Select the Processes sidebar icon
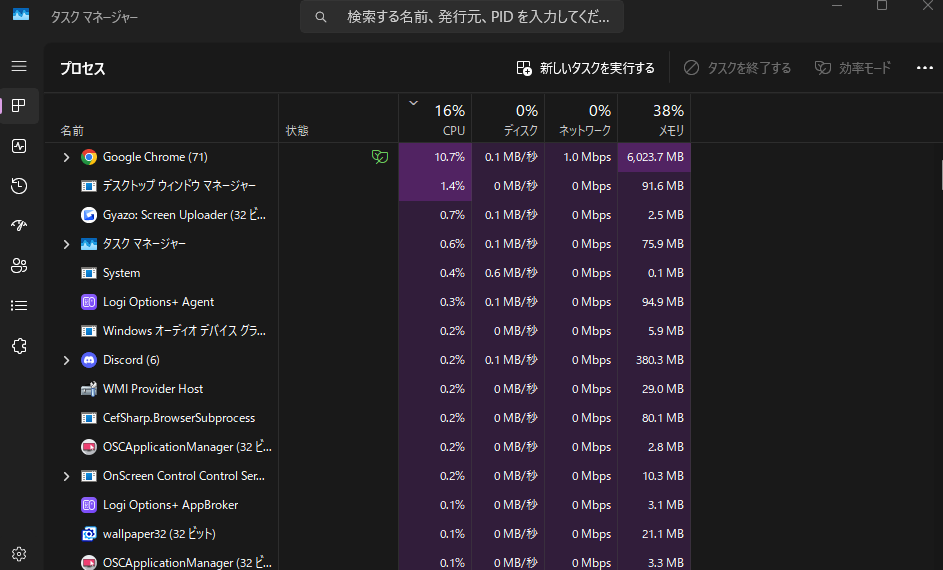Viewport: 943px width, 570px height. pyautogui.click(x=19, y=106)
